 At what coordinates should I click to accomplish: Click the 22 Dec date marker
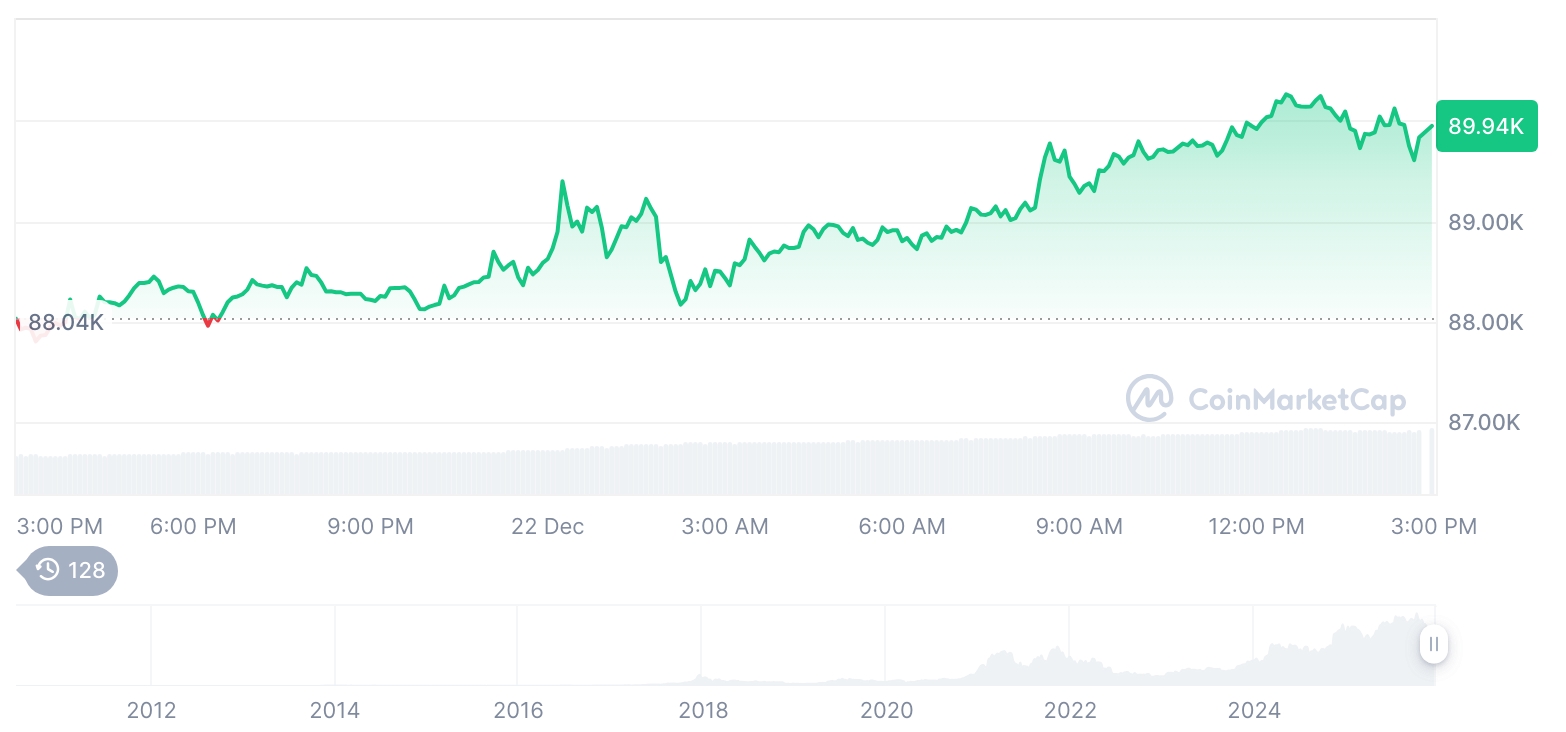point(547,526)
